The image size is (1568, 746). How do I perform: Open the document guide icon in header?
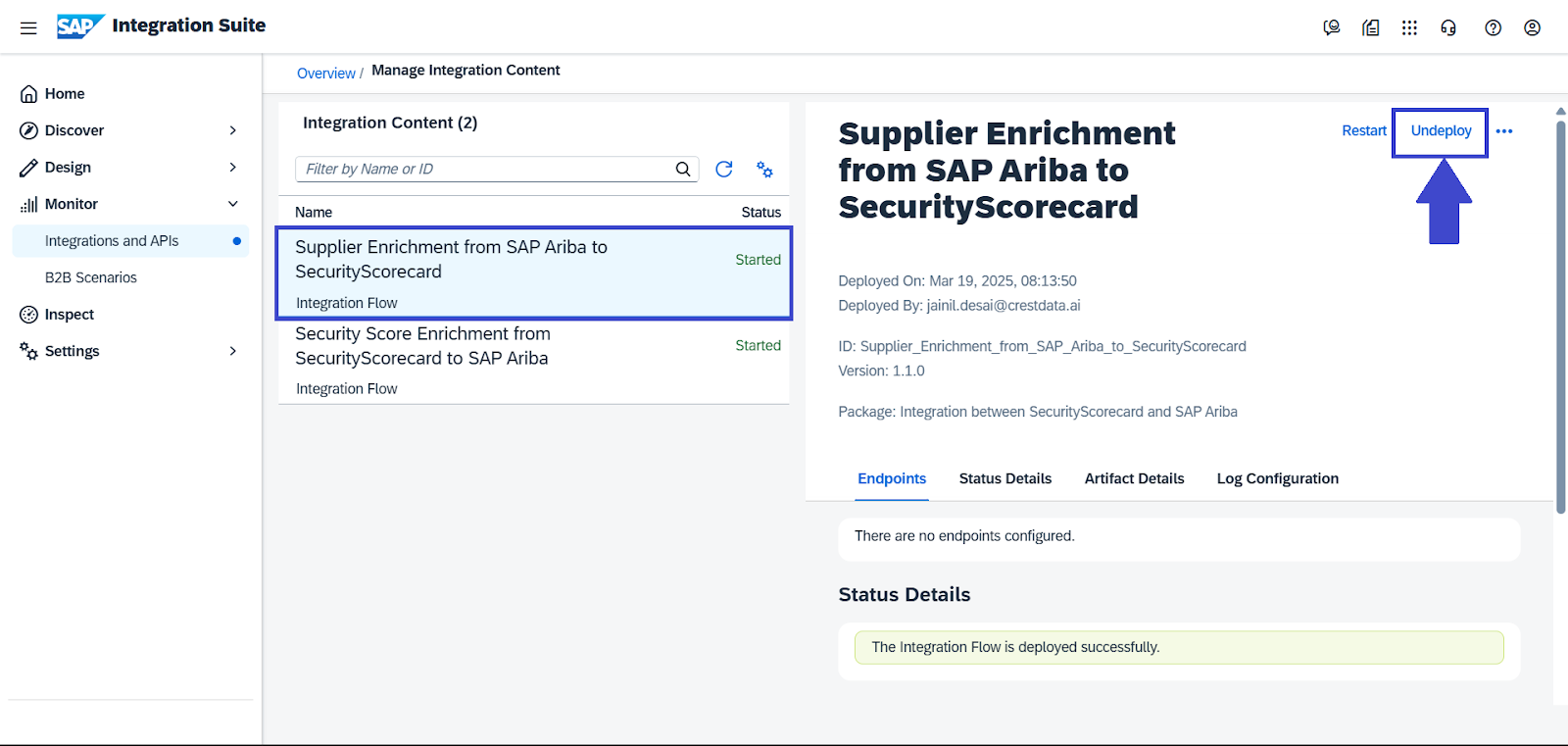[x=1370, y=27]
